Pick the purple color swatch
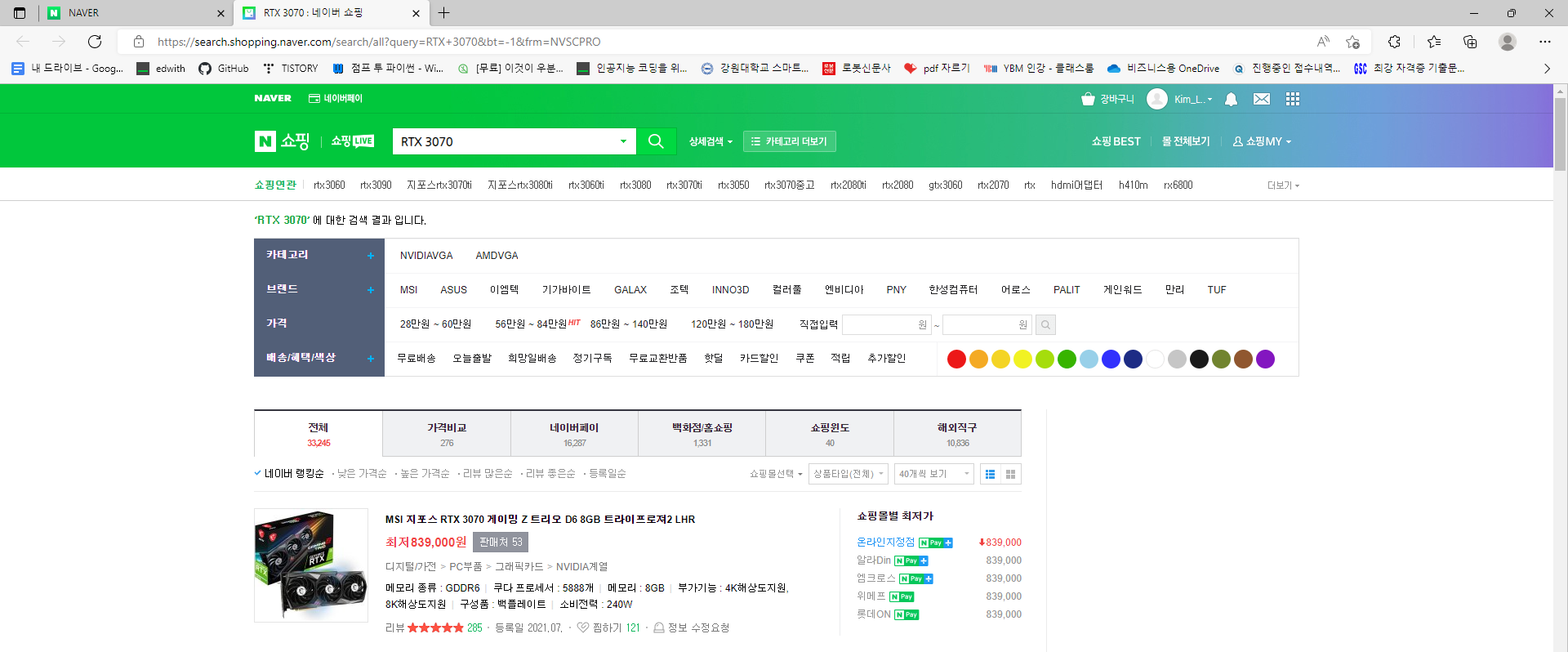Screen dimensions: 1568x652 coord(1265,359)
